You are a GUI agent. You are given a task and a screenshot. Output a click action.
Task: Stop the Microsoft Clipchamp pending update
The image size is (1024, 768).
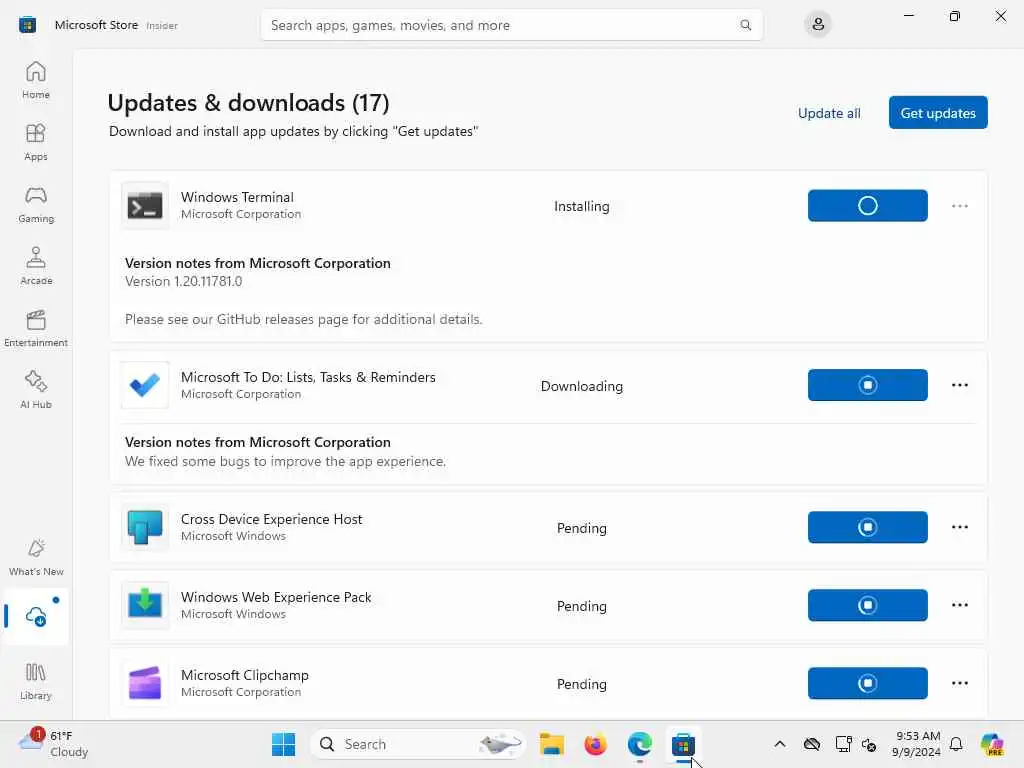(x=867, y=683)
